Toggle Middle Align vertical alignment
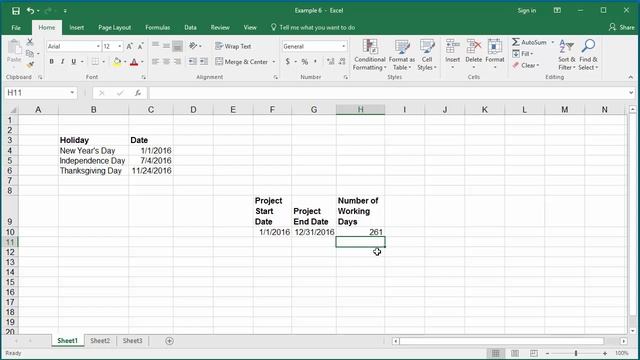Viewport: 640px width, 360px height. [166, 46]
